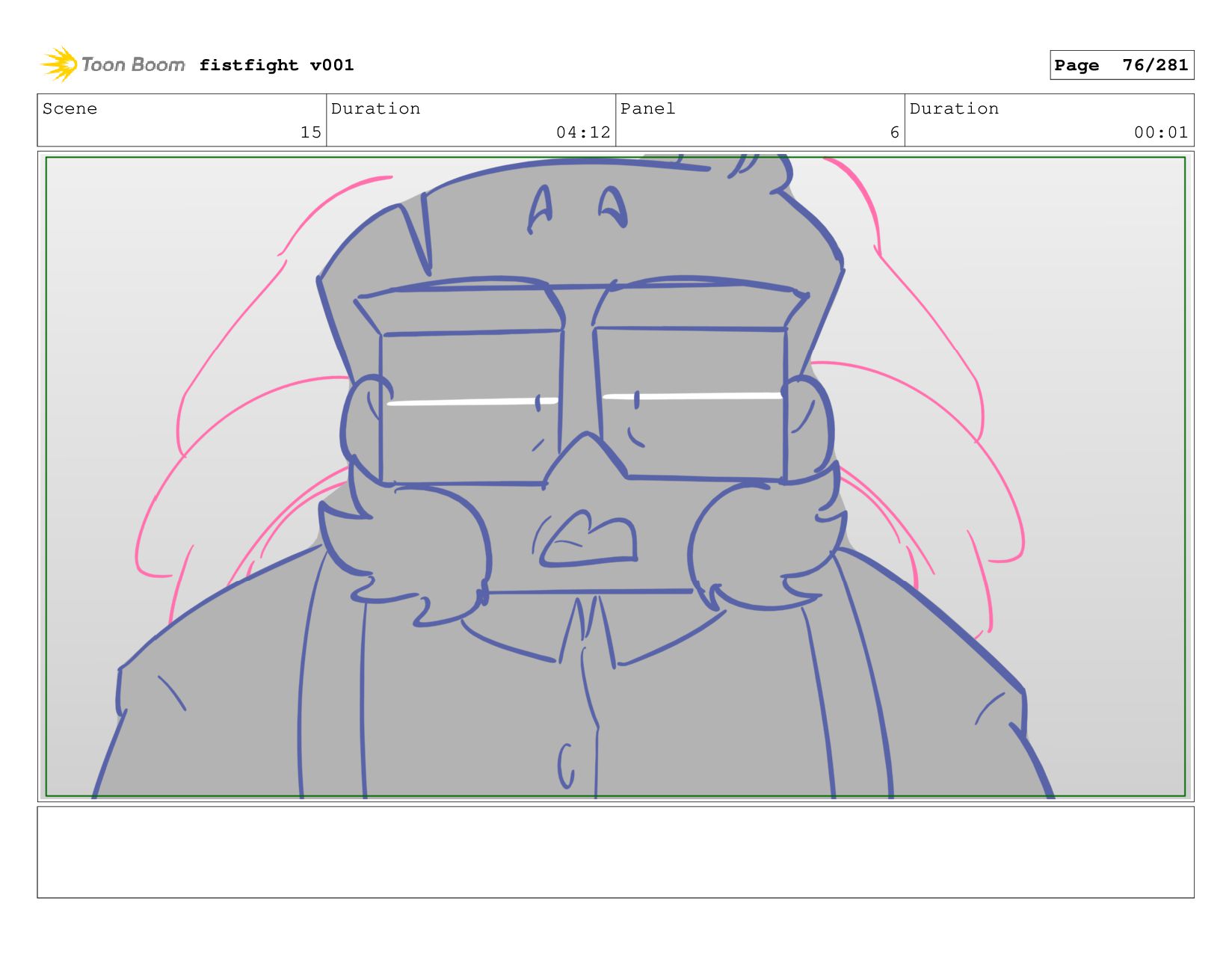Click the scene number '15'

click(311, 132)
